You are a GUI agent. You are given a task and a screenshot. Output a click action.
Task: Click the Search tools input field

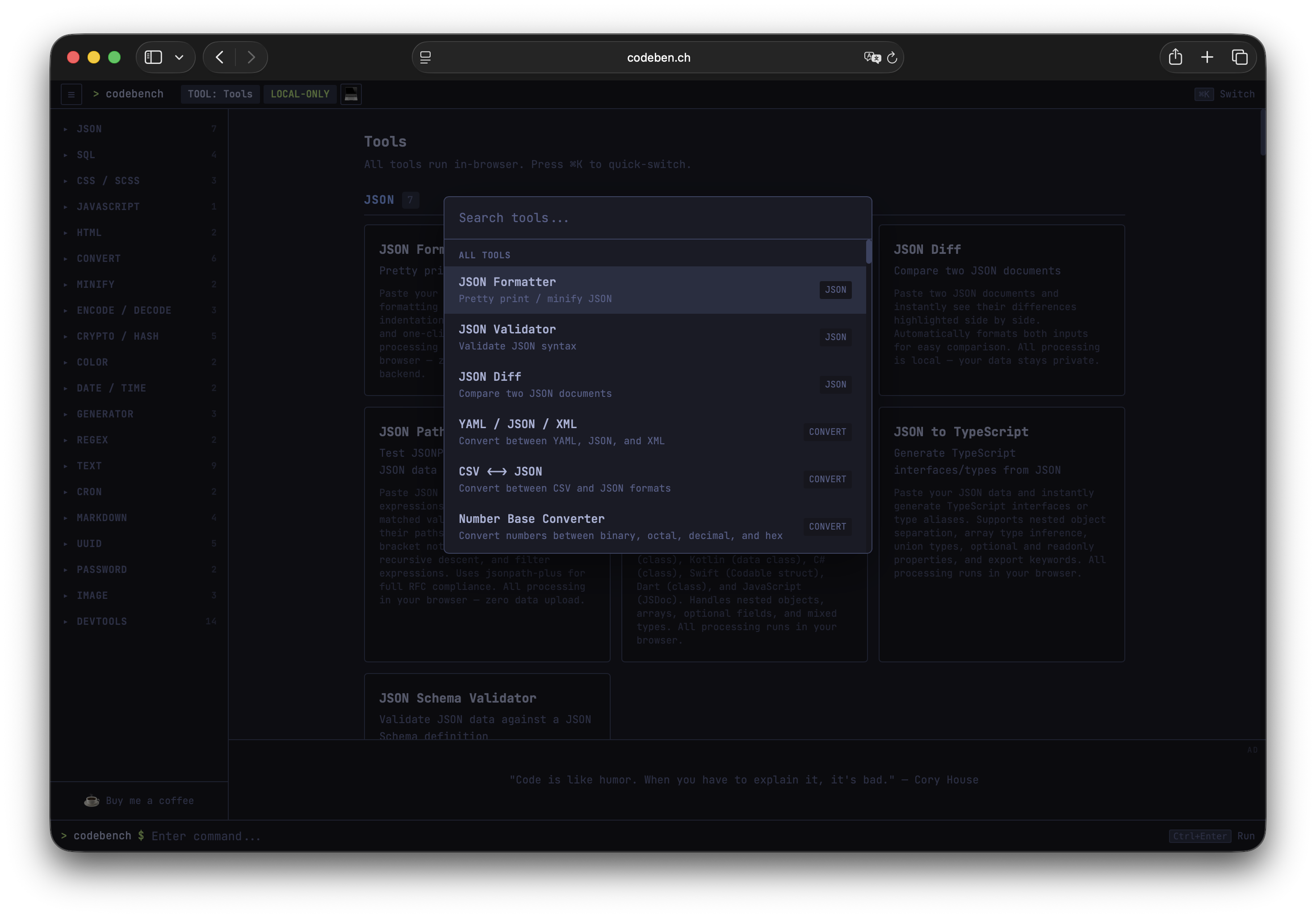tap(658, 218)
